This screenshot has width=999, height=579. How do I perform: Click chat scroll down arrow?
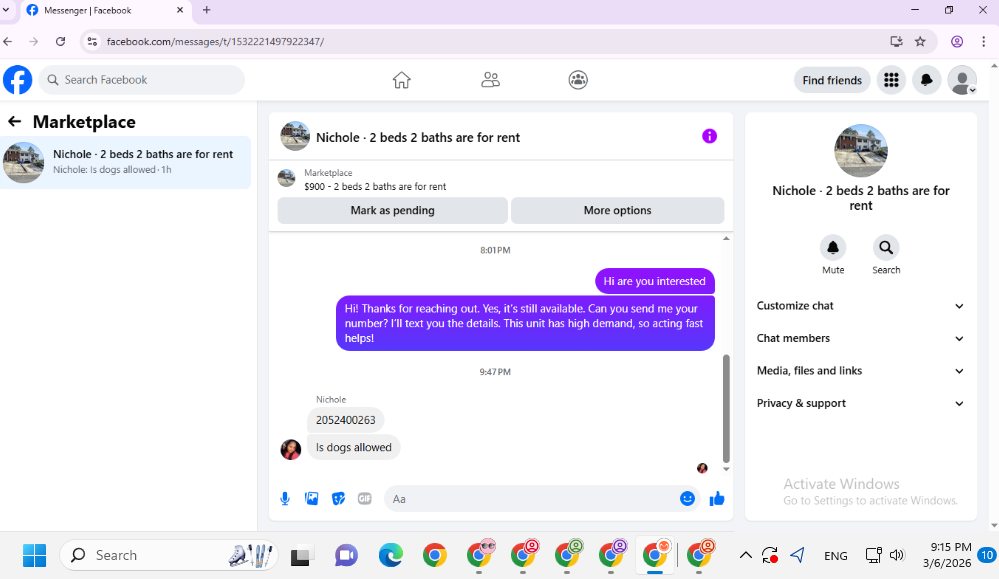coord(726,469)
